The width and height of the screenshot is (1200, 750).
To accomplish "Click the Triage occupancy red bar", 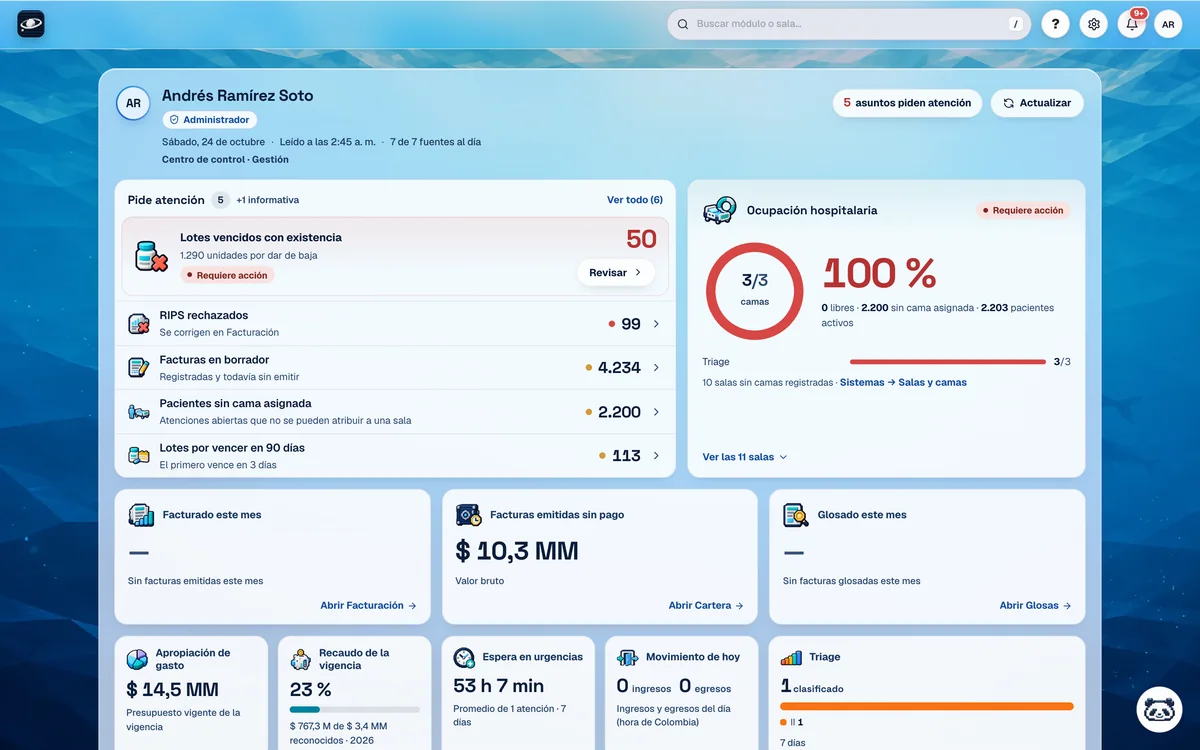I will point(948,362).
